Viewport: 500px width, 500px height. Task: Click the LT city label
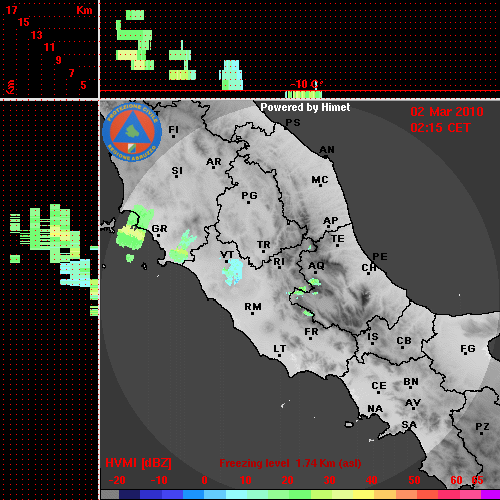pos(279,349)
